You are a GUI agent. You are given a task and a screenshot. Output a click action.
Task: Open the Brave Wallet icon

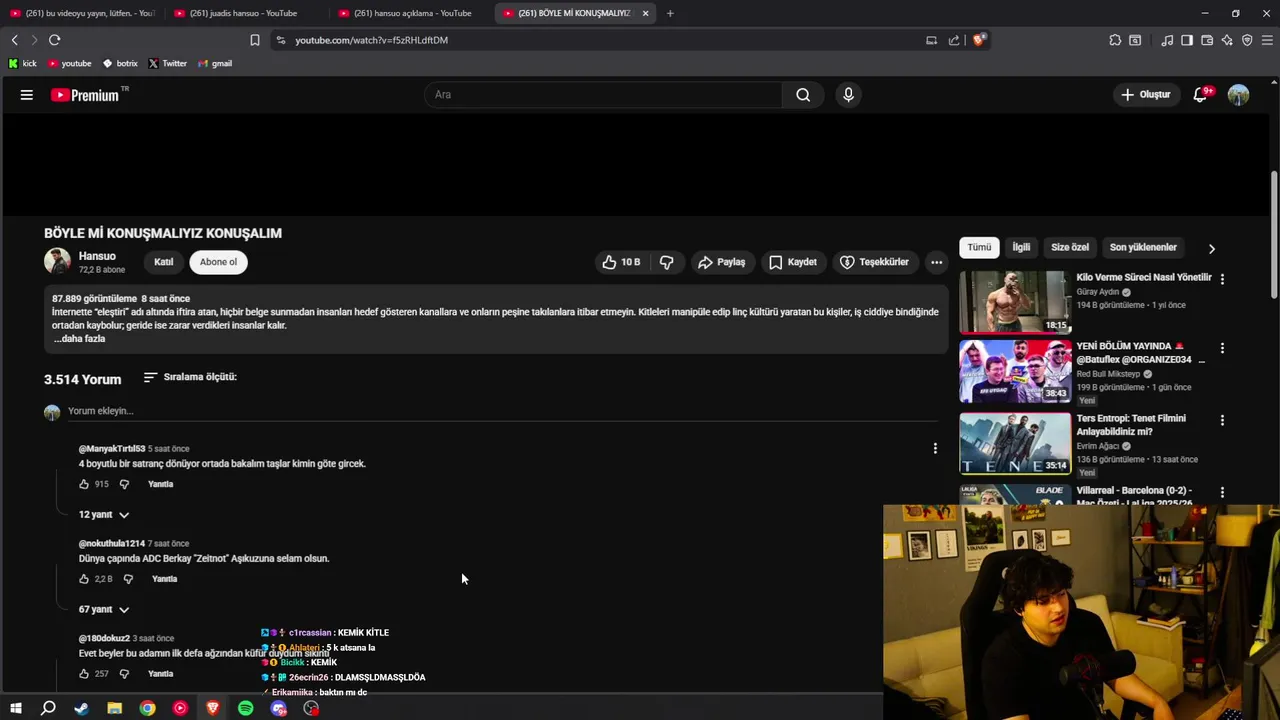(1207, 40)
